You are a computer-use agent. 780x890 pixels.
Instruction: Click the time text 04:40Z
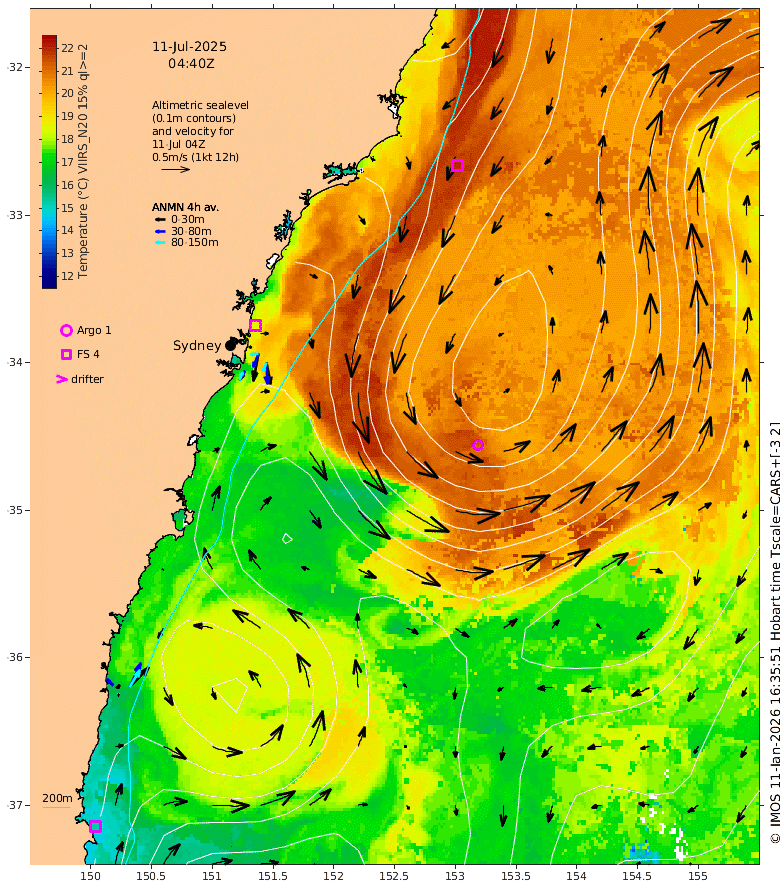(191, 64)
